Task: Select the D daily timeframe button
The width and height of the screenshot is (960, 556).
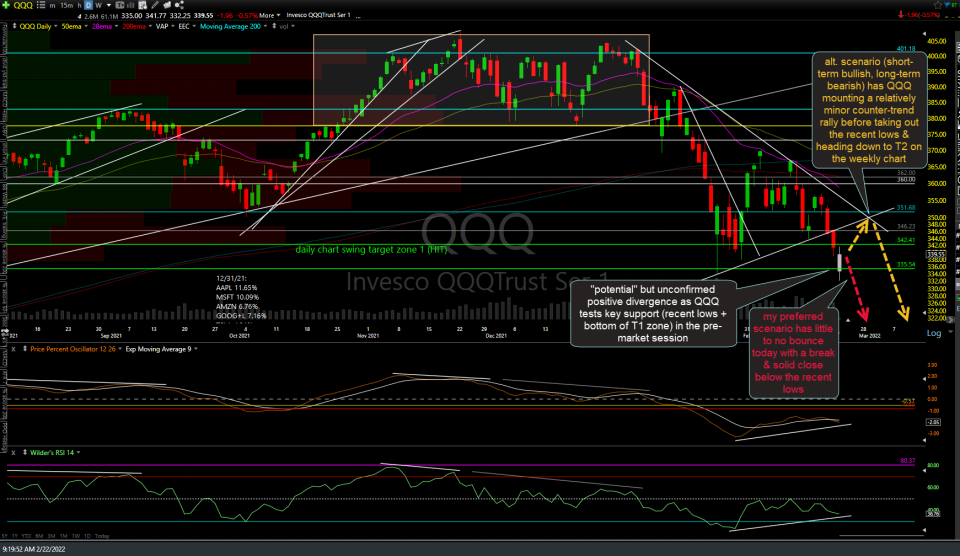Action: [x=88, y=5]
